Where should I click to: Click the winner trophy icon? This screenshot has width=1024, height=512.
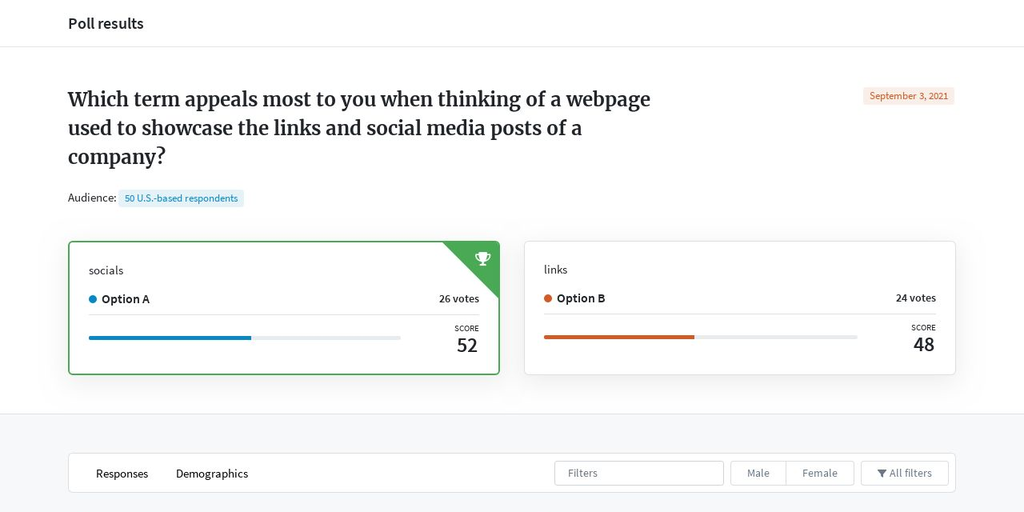click(483, 259)
